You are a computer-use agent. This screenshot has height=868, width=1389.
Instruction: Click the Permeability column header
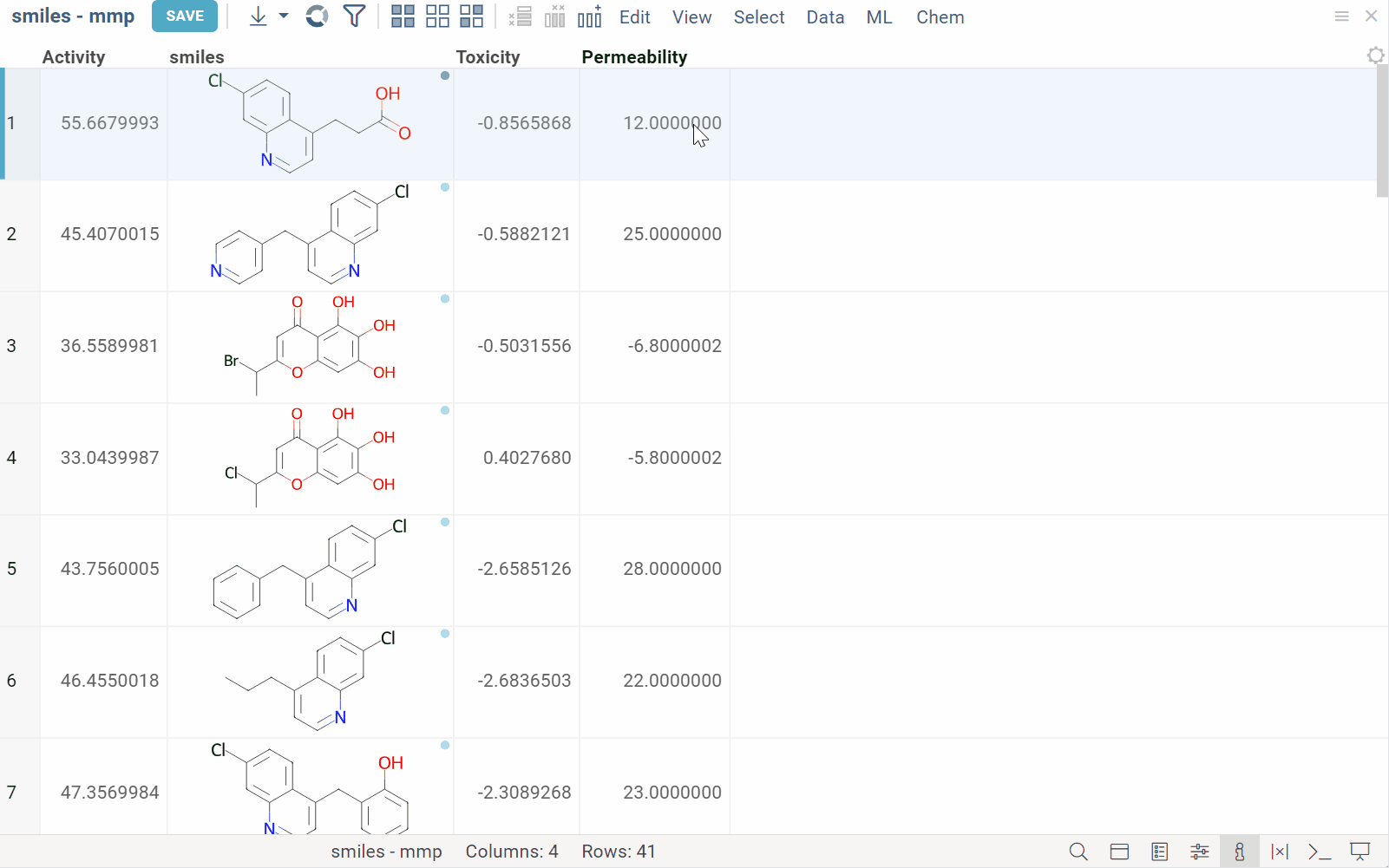pyautogui.click(x=634, y=57)
